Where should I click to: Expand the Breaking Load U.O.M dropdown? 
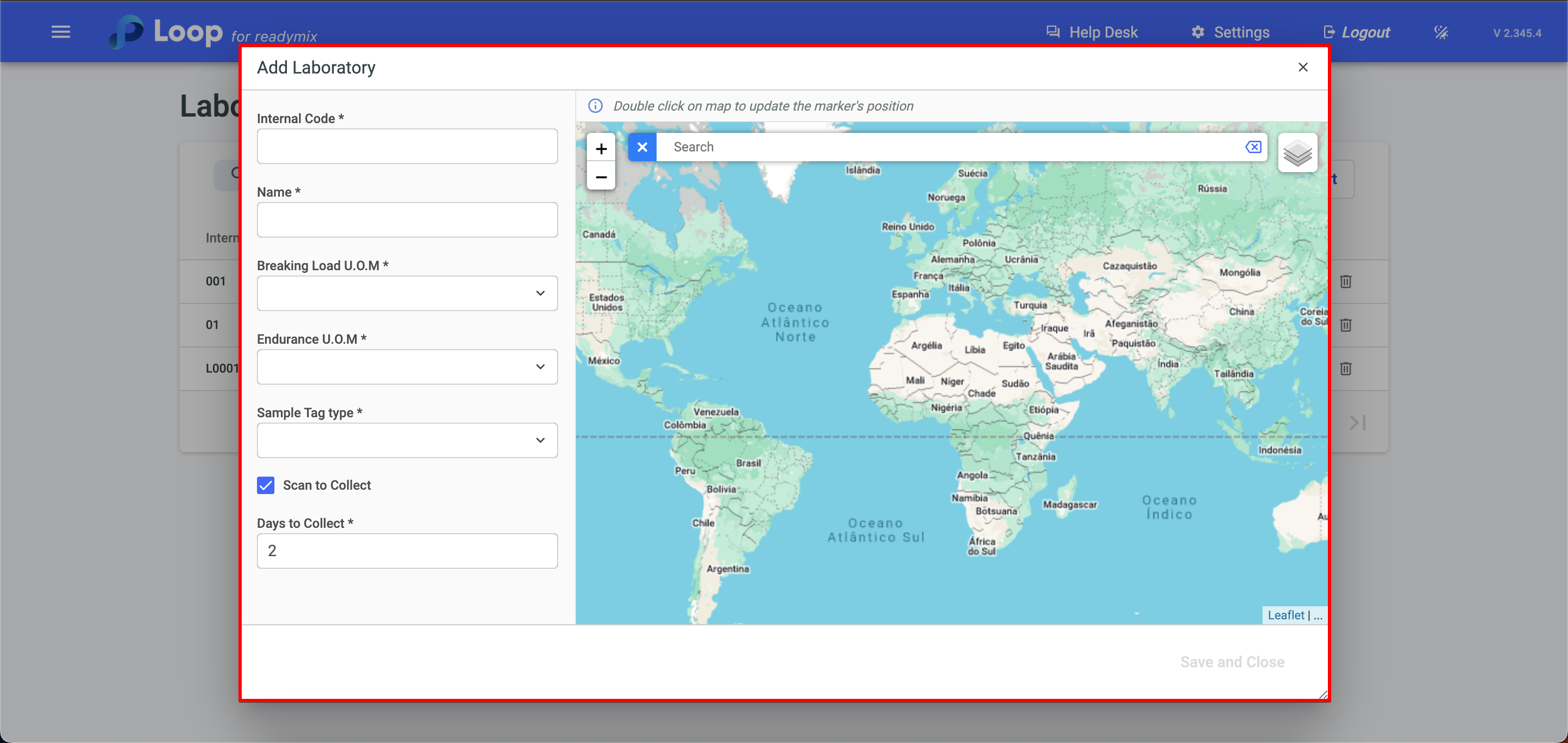pos(407,294)
